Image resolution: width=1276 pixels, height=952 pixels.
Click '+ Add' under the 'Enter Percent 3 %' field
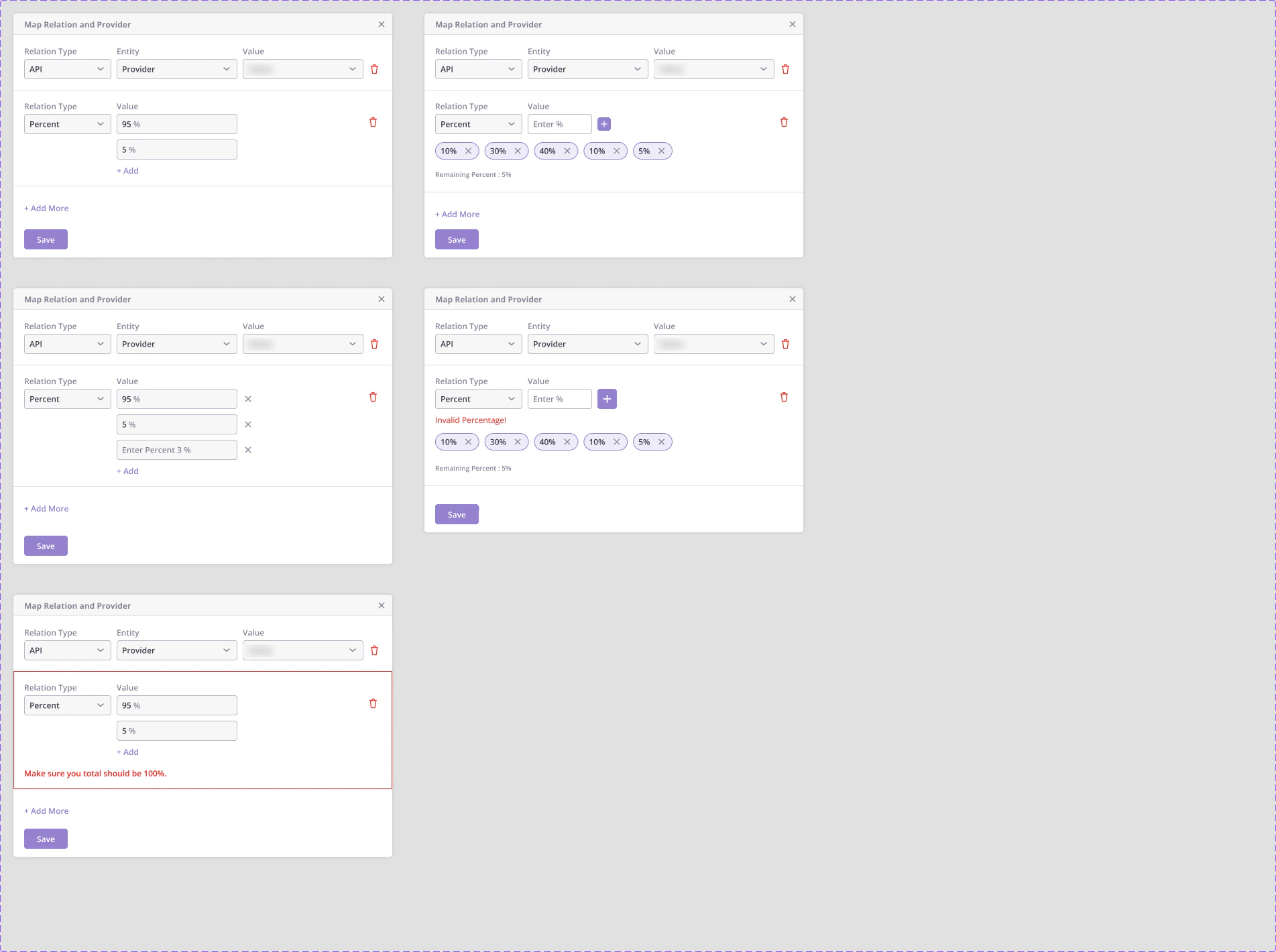127,471
